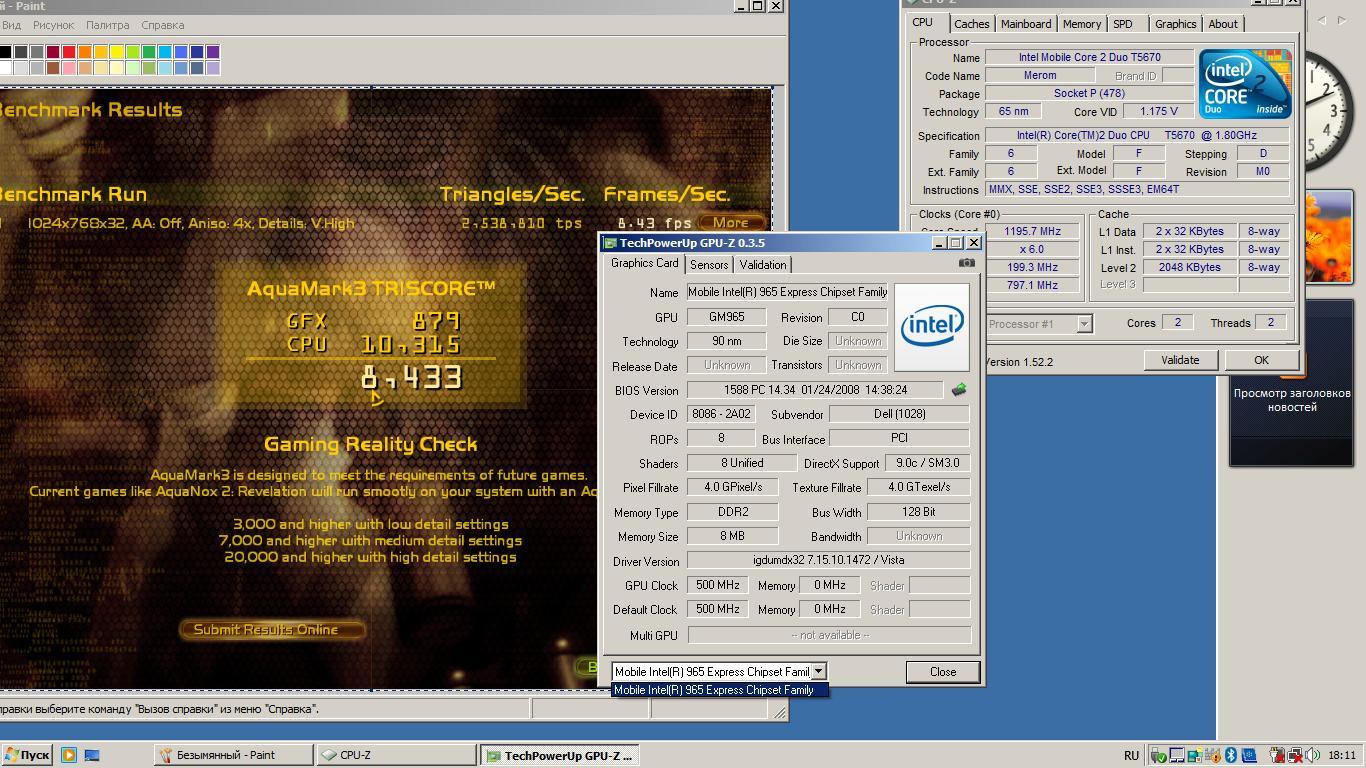The width and height of the screenshot is (1366, 768).
Task: Click the power plug tray icon
Action: [x=1277, y=756]
